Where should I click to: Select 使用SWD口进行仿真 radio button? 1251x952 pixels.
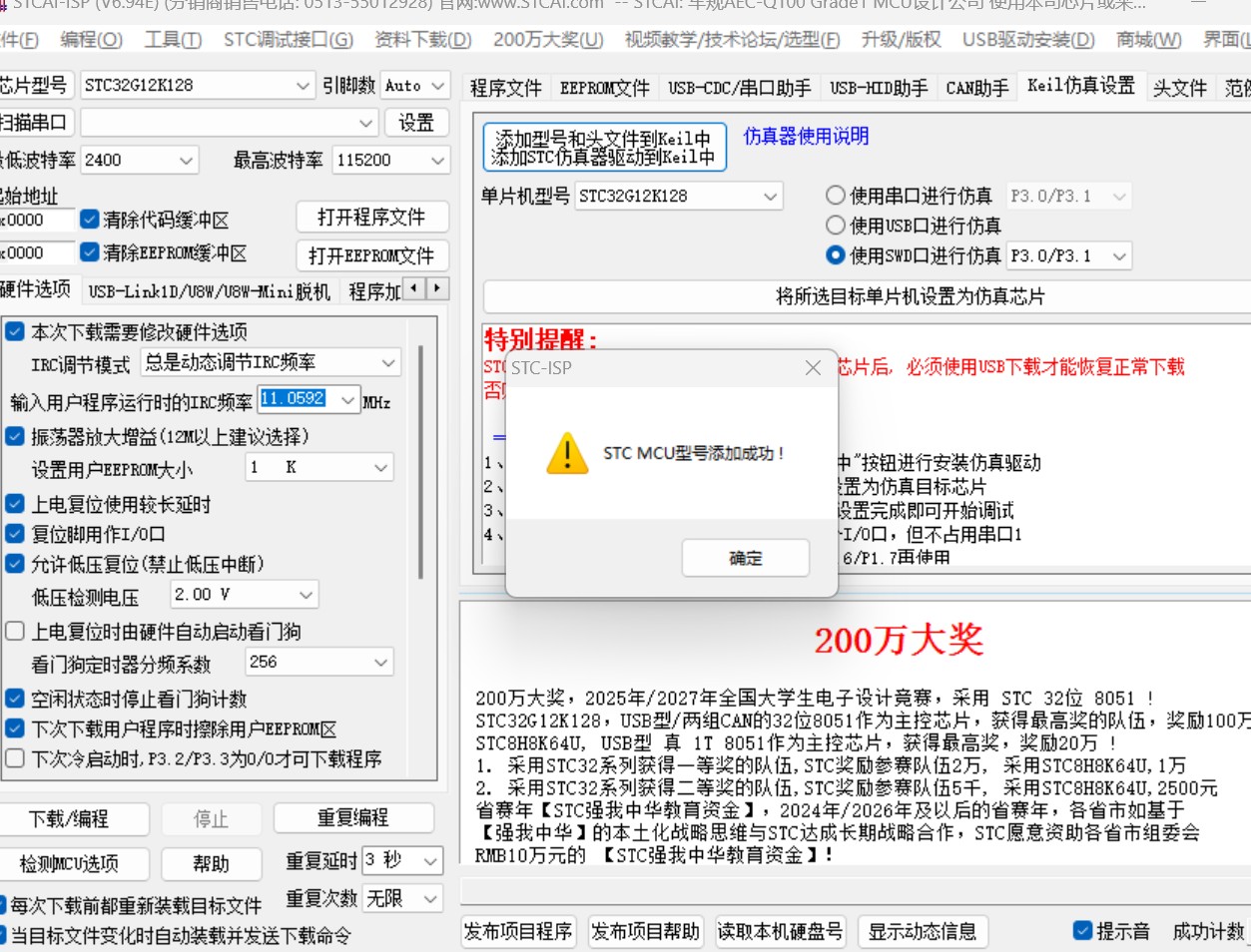tap(836, 255)
